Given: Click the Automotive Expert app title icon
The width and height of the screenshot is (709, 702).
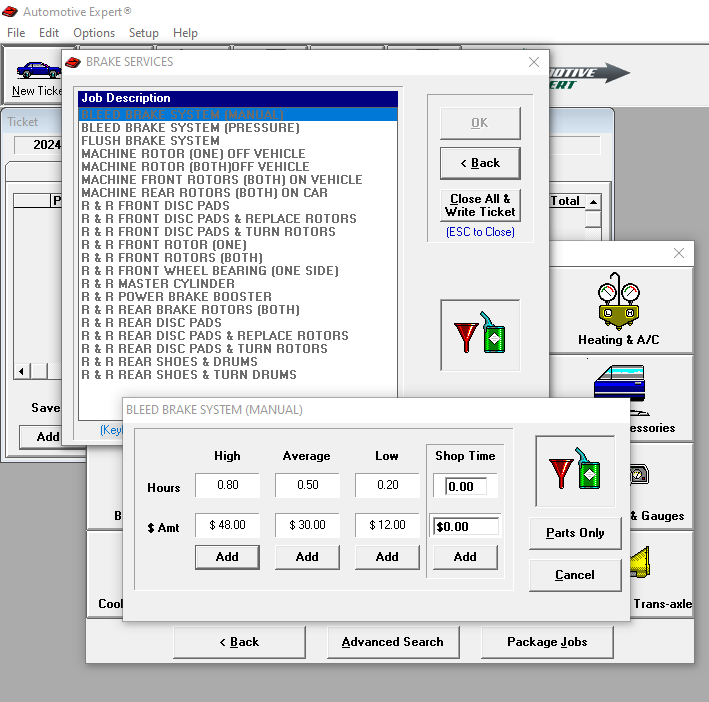Looking at the screenshot, I should [10, 12].
